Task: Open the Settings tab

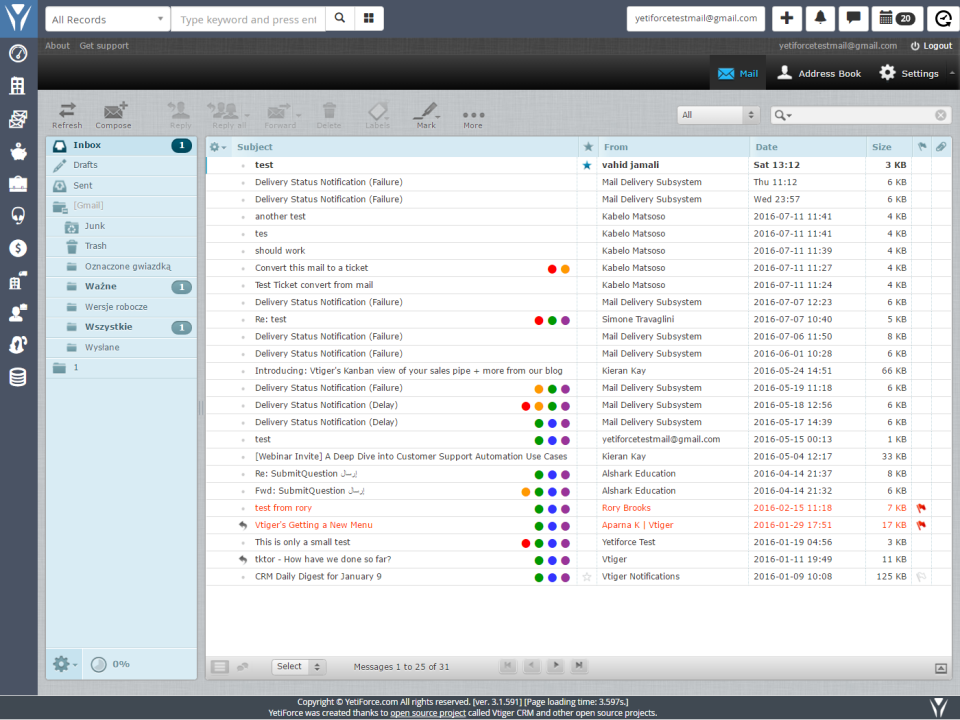Action: [x=909, y=73]
